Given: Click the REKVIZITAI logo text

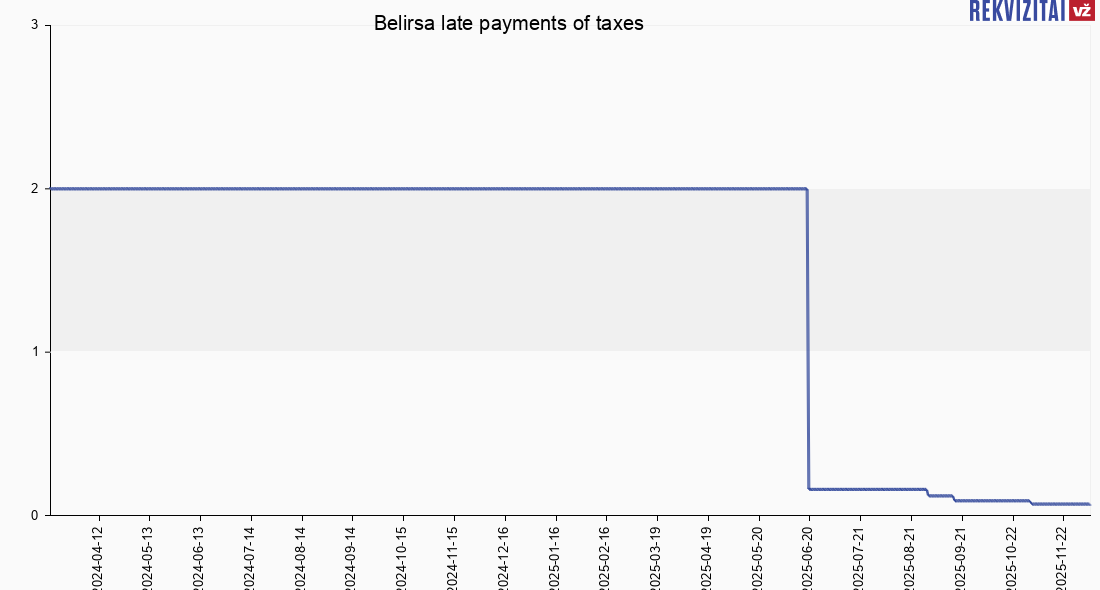Looking at the screenshot, I should click(x=1017, y=10).
